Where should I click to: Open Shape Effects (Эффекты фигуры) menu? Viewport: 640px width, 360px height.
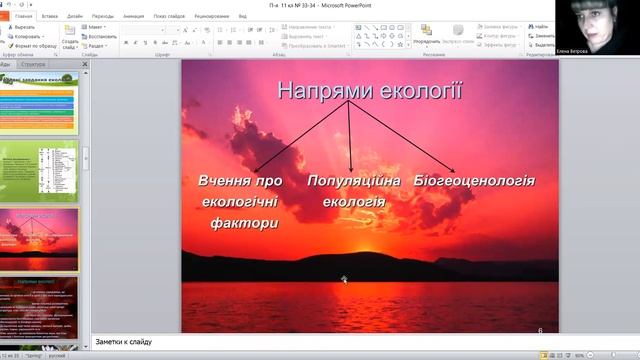(x=498, y=45)
